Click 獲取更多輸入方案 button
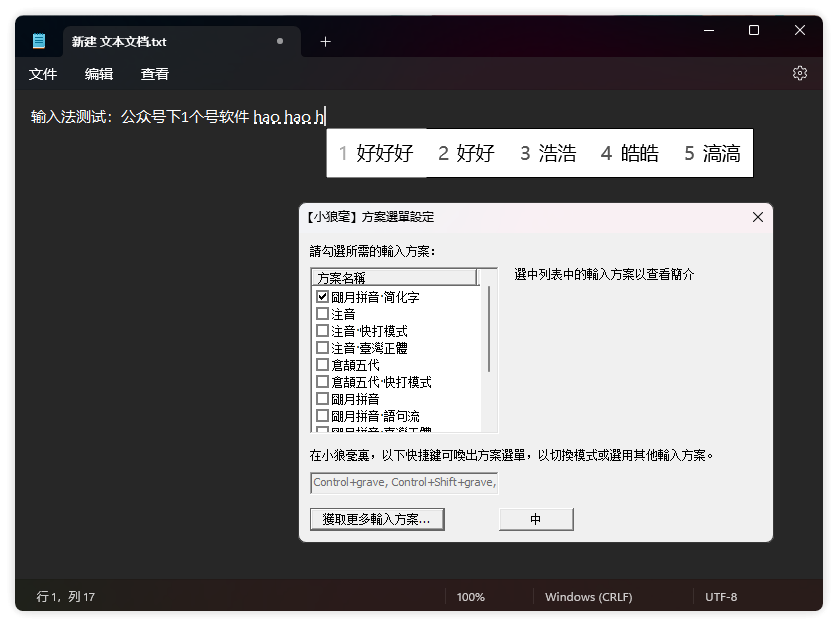The image size is (838, 626). pyautogui.click(x=377, y=519)
